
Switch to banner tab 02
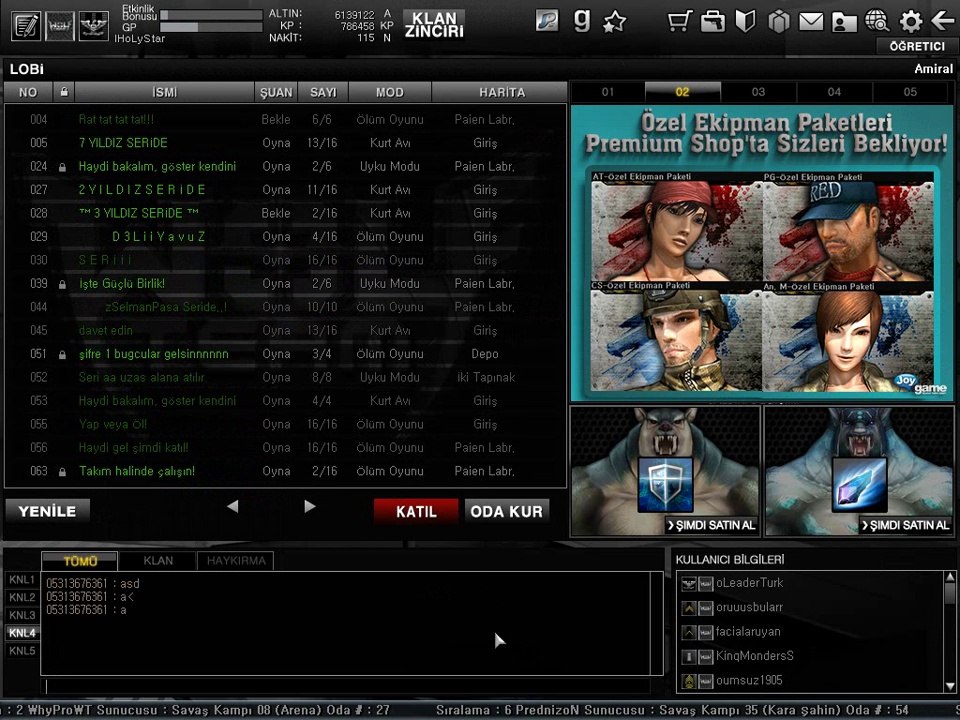(683, 92)
